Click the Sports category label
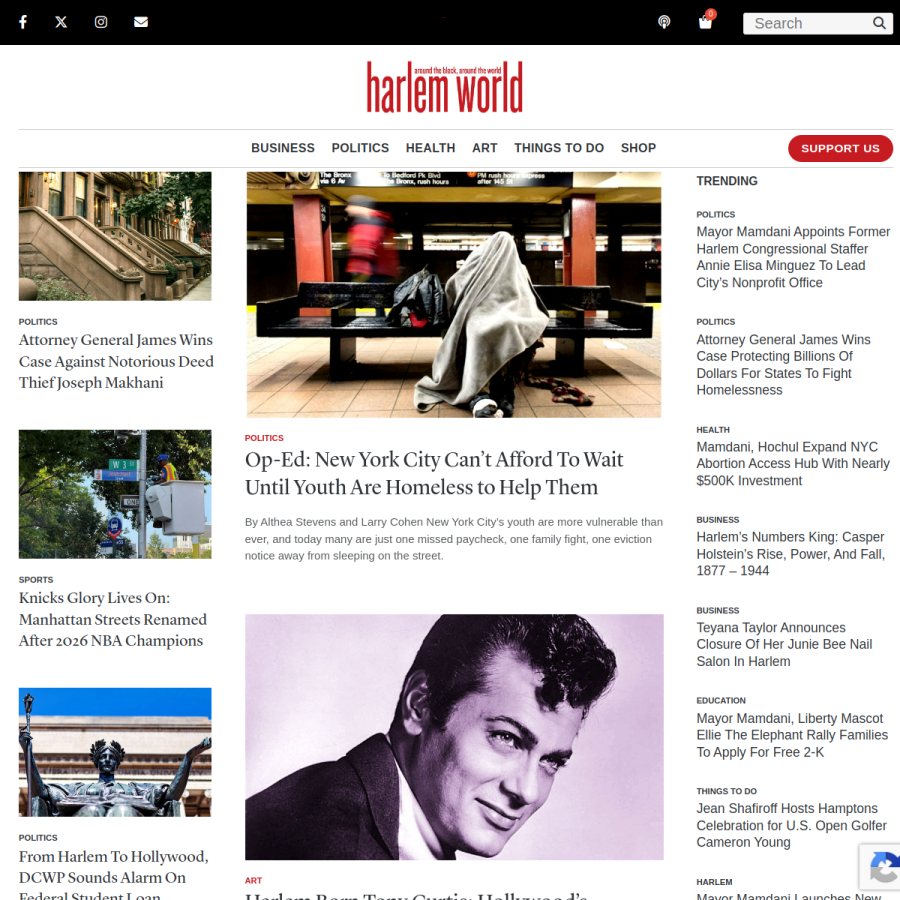Viewport: 900px width, 900px height. 36,580
